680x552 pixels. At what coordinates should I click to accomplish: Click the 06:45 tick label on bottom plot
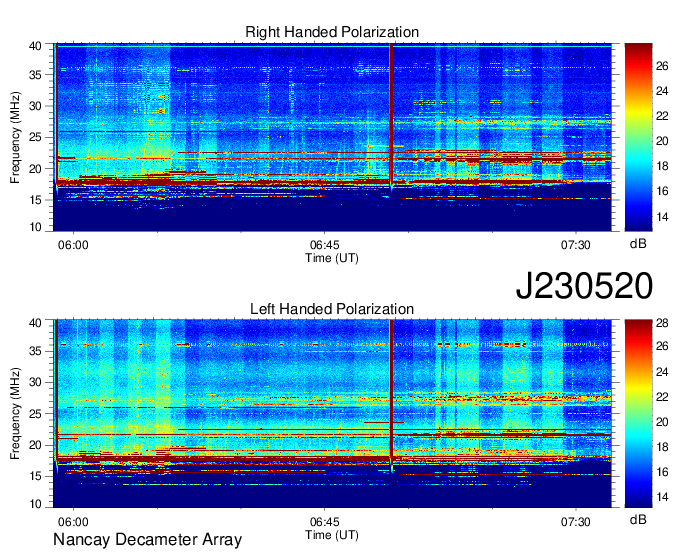pos(325,522)
